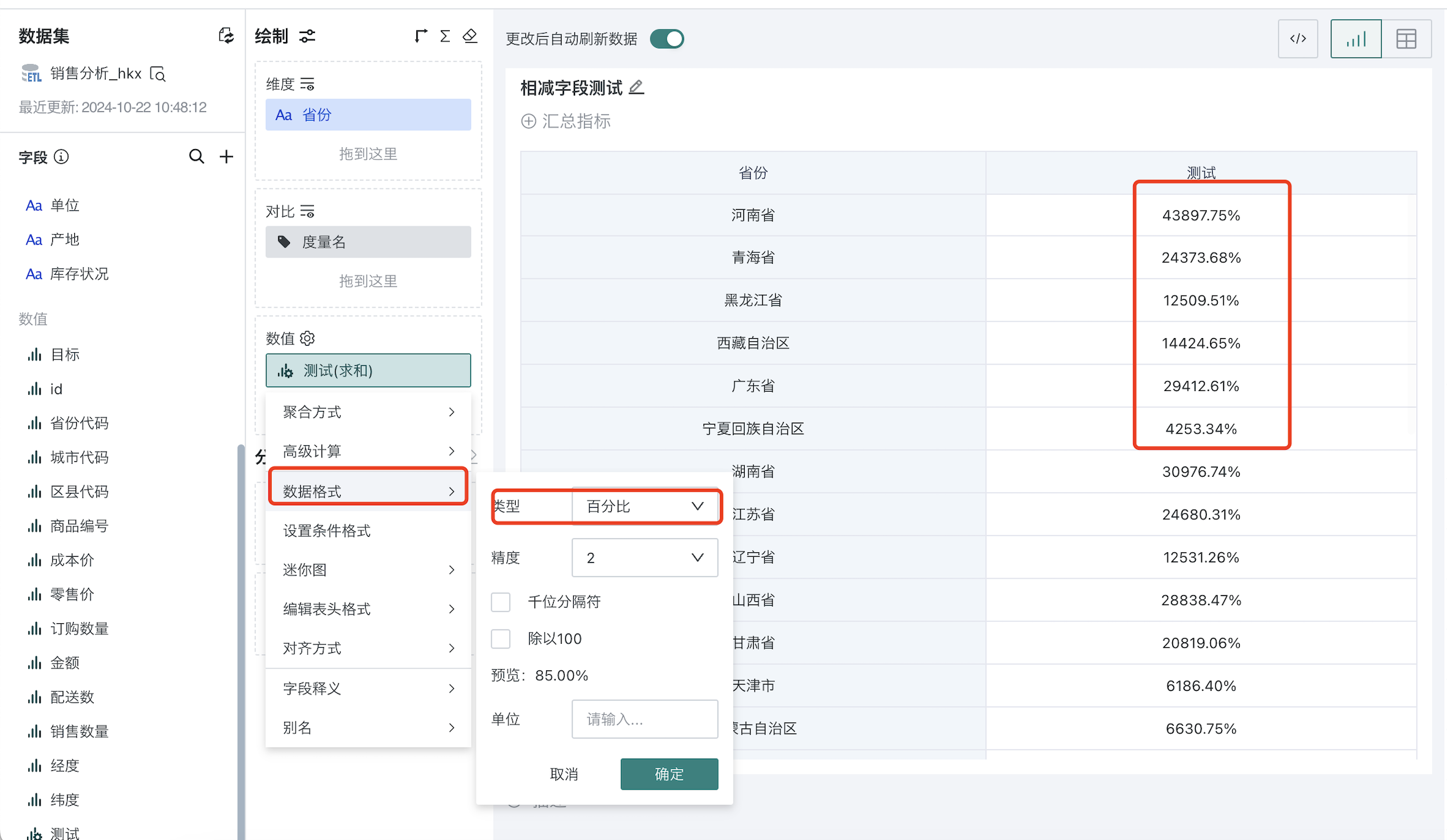Screen dimensions: 1447x840
Task: Click the Aa icon next to 产地
Action: pos(34,239)
